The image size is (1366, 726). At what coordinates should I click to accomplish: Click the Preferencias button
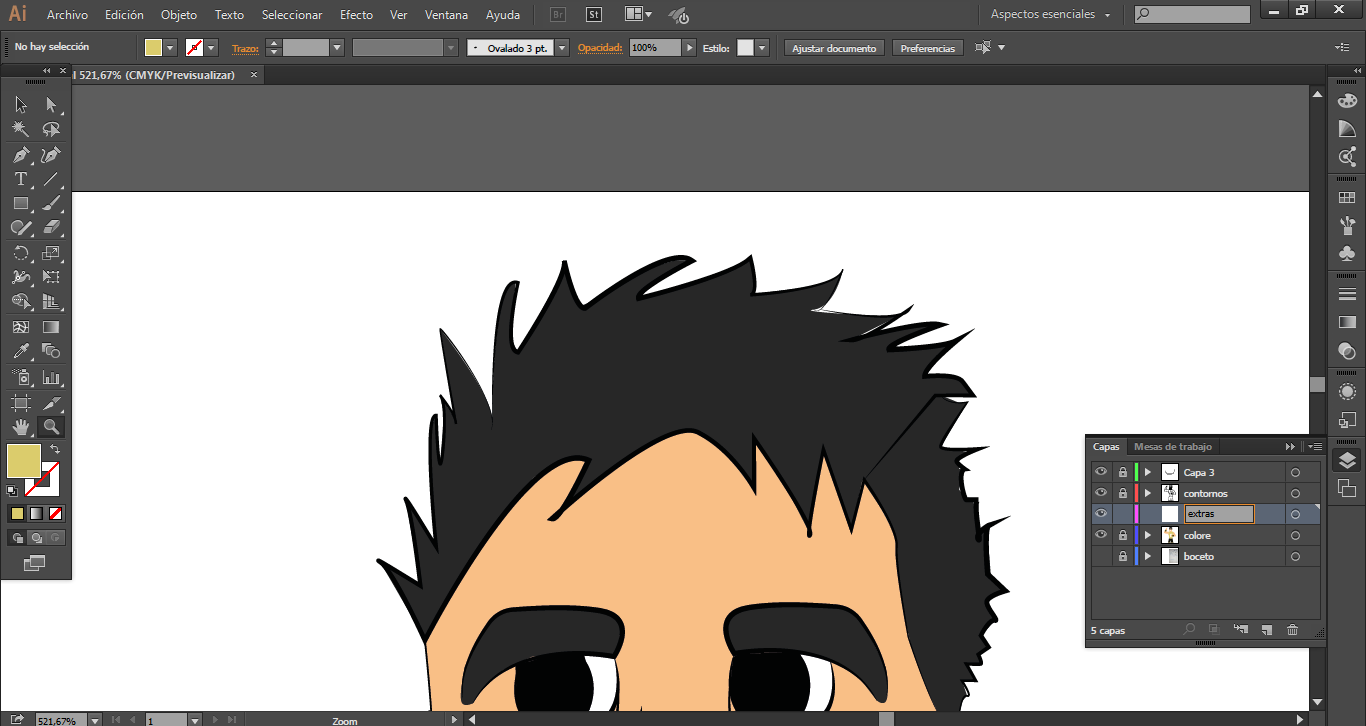pyautogui.click(x=927, y=48)
